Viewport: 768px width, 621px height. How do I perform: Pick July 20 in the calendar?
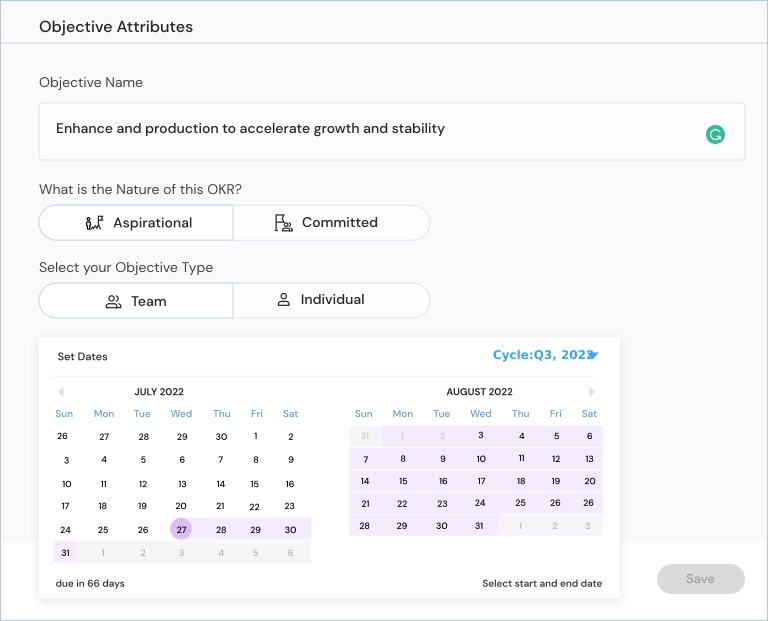(181, 506)
